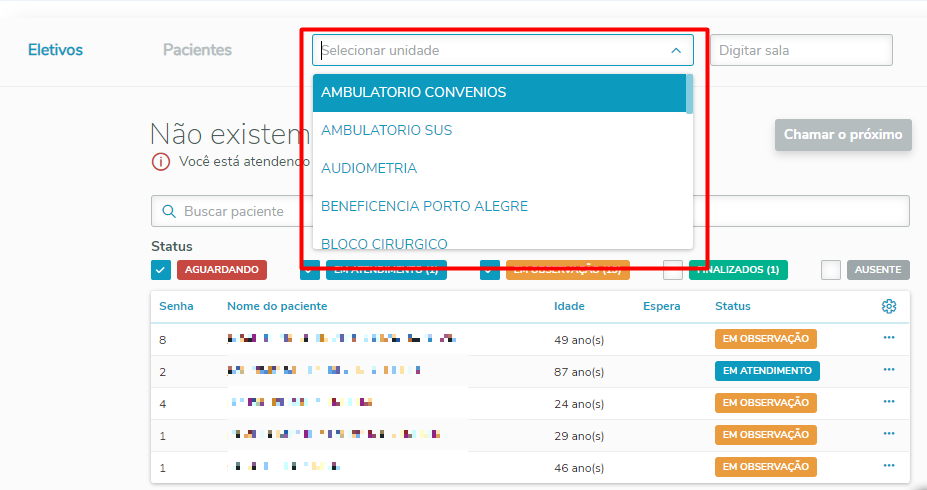Open the Eletivos tab

click(56, 50)
